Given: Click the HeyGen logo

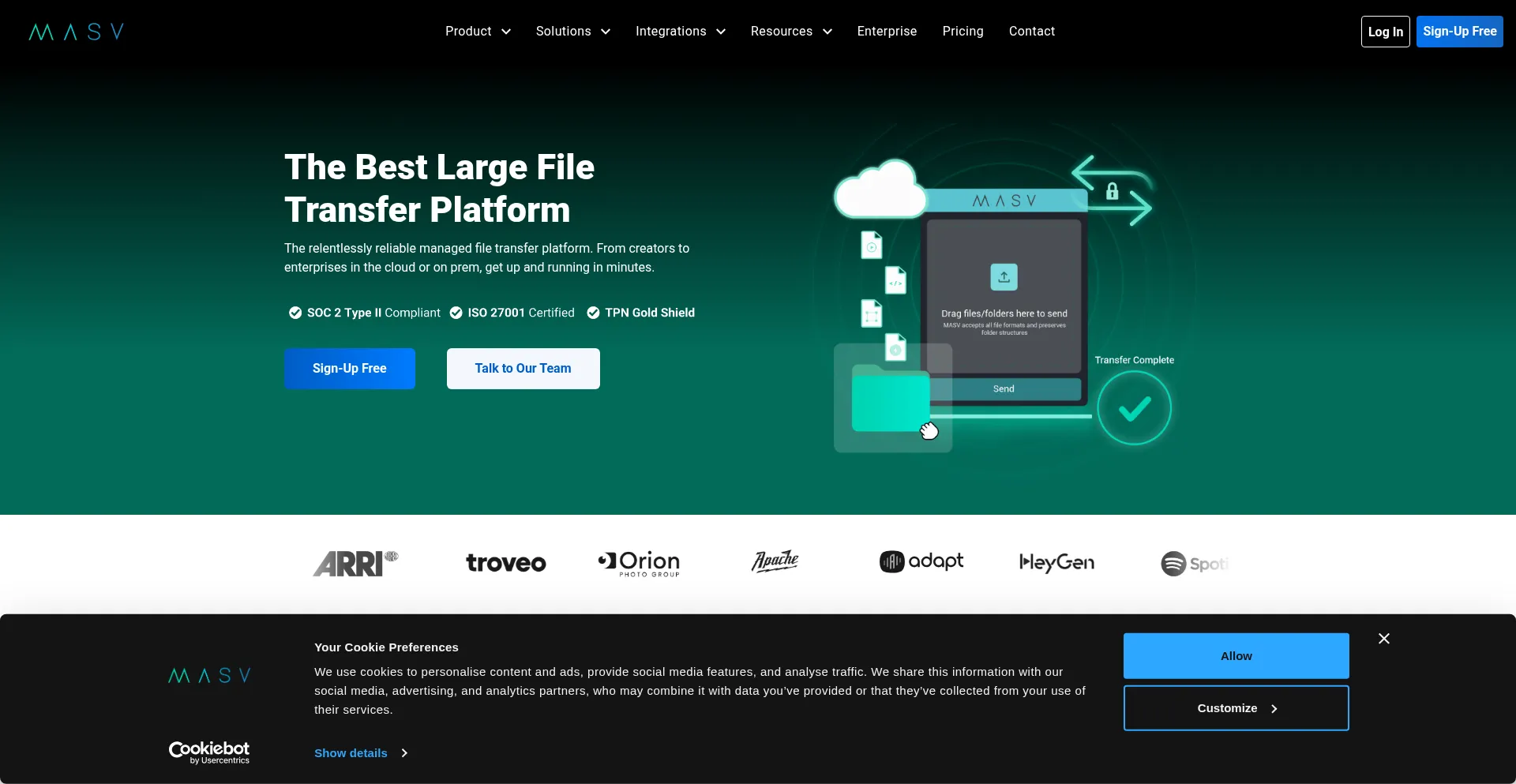Looking at the screenshot, I should point(1056,563).
